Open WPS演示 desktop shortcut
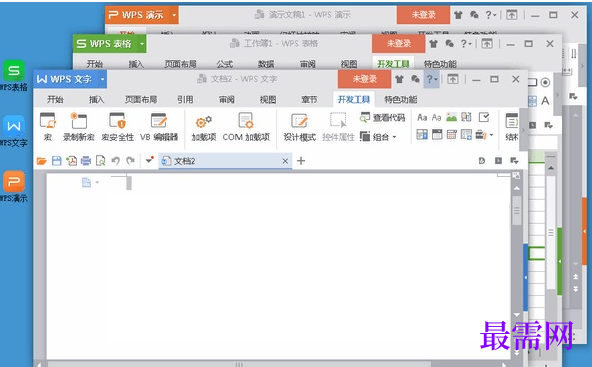This screenshot has height=367, width=592. click(14, 187)
